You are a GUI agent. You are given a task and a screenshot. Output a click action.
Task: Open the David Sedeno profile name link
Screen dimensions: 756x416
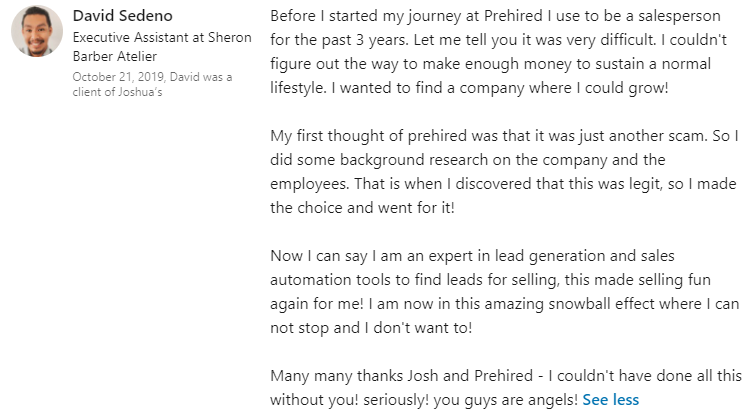pyautogui.click(x=121, y=17)
